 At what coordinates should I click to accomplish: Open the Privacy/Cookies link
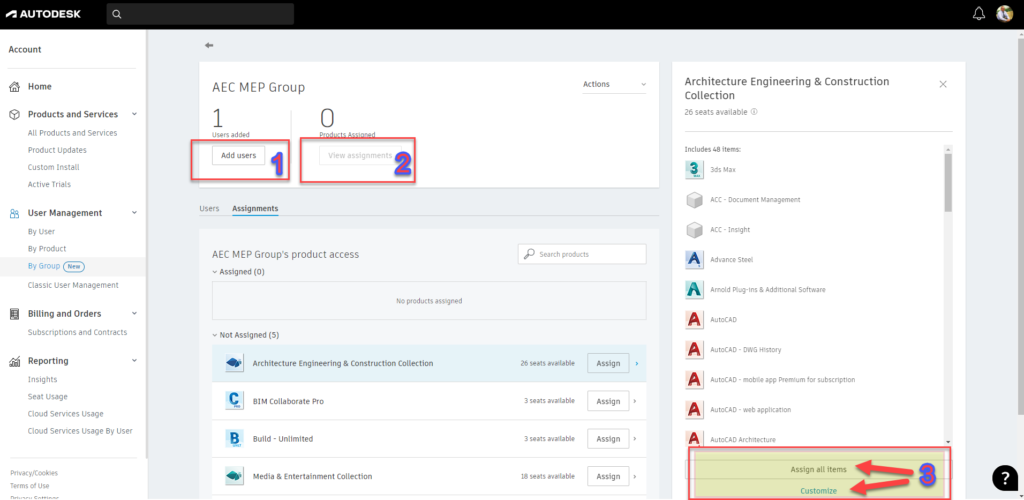(x=34, y=473)
